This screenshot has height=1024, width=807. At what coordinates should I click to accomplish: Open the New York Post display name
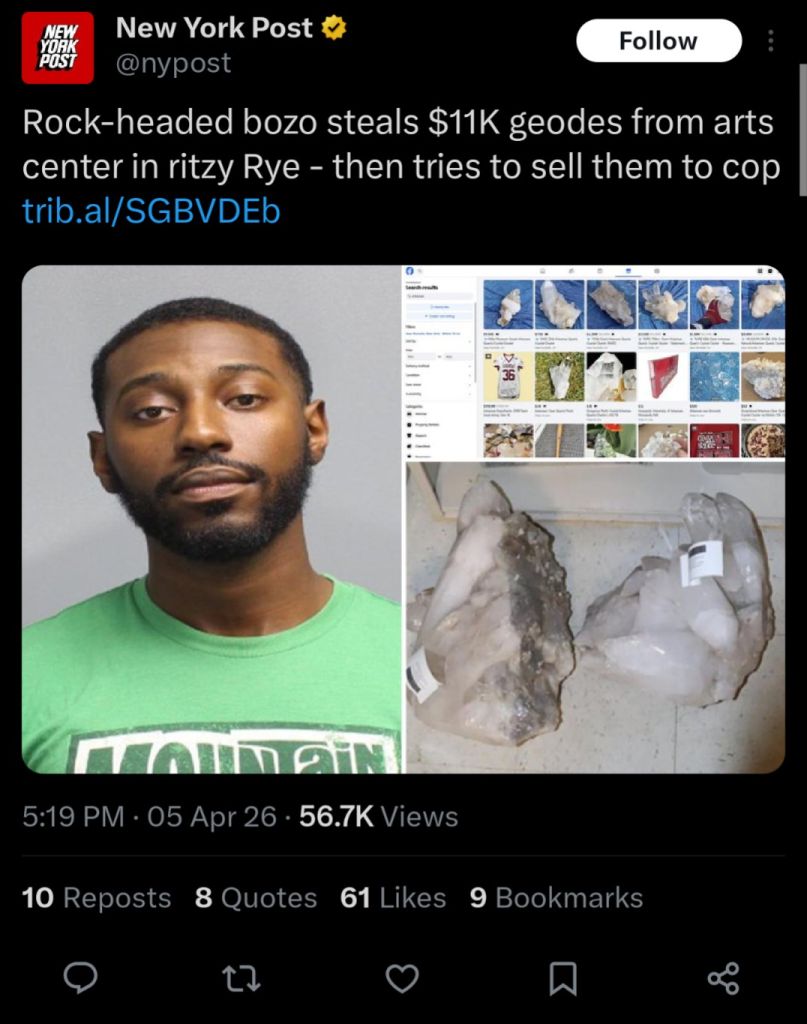(214, 28)
